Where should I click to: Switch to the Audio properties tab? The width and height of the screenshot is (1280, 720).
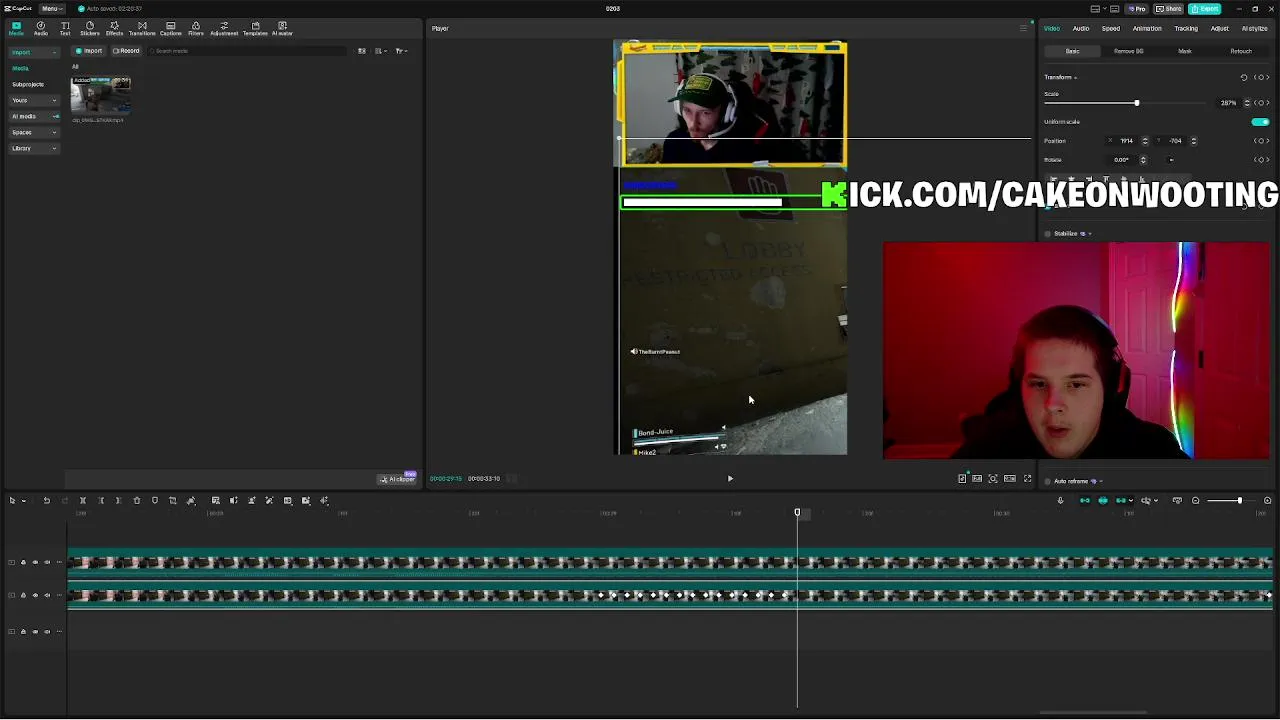point(1081,28)
